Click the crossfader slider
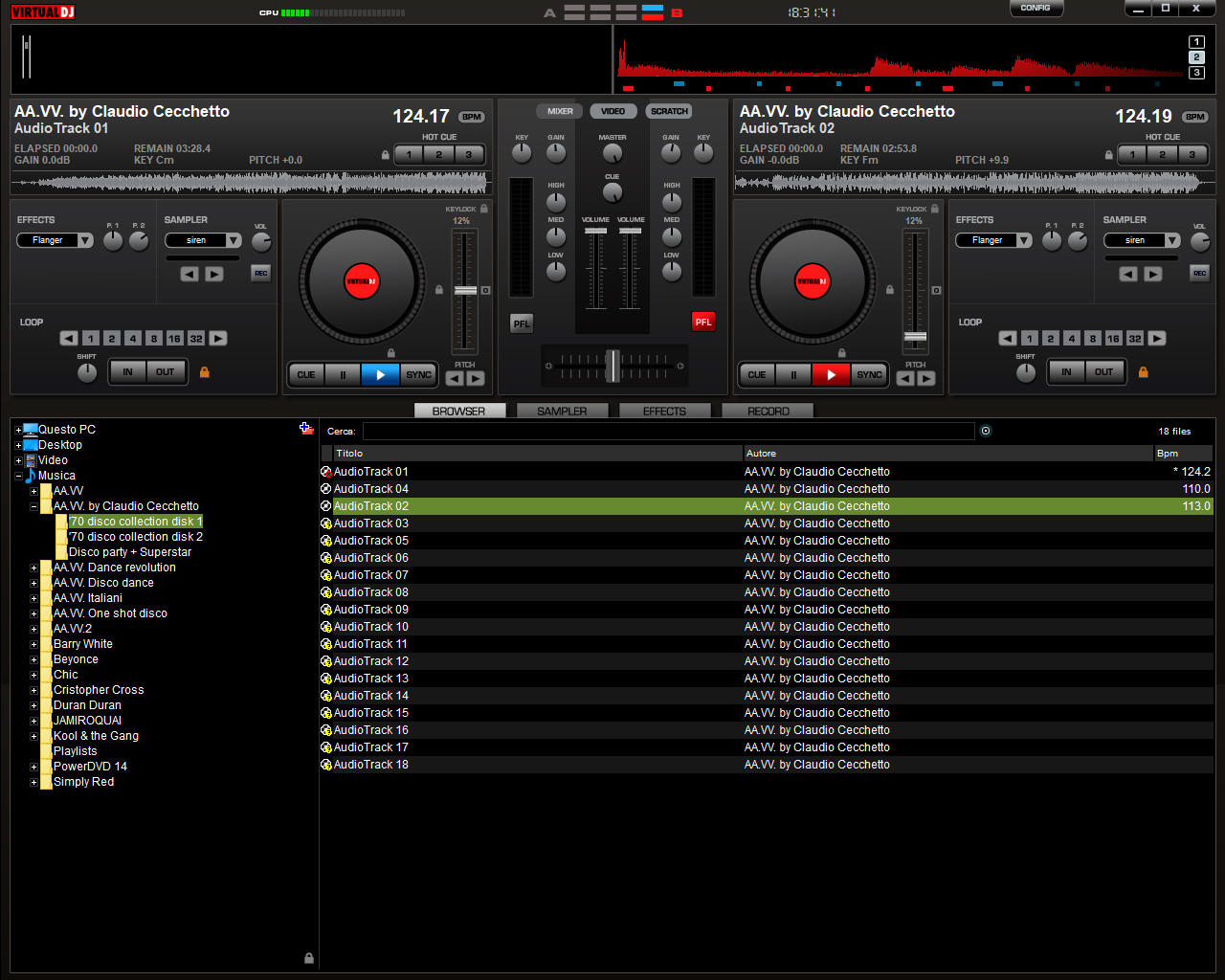Screen dimensions: 1225x980 point(612,366)
